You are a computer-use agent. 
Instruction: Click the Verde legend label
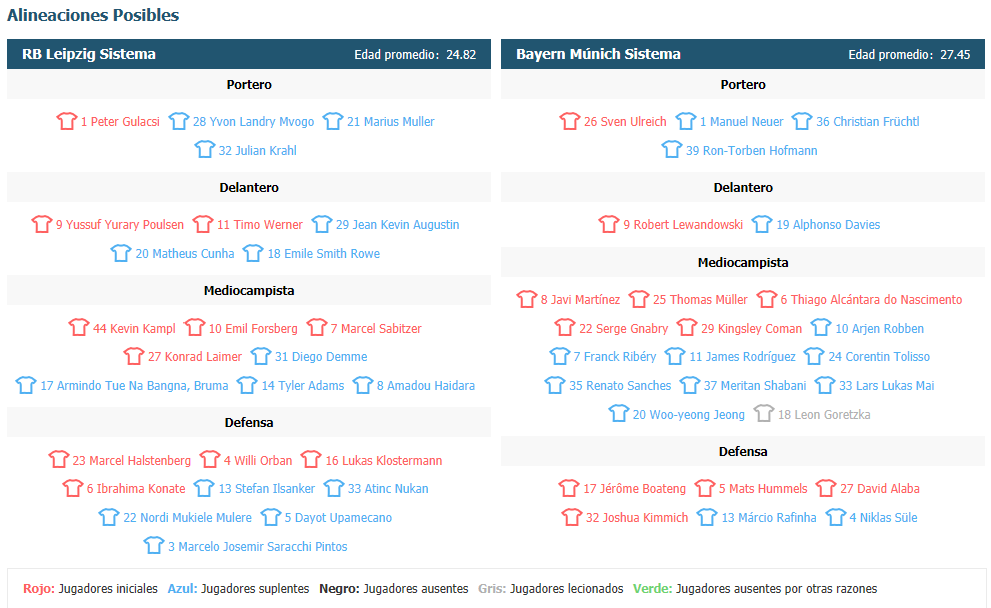point(653,588)
